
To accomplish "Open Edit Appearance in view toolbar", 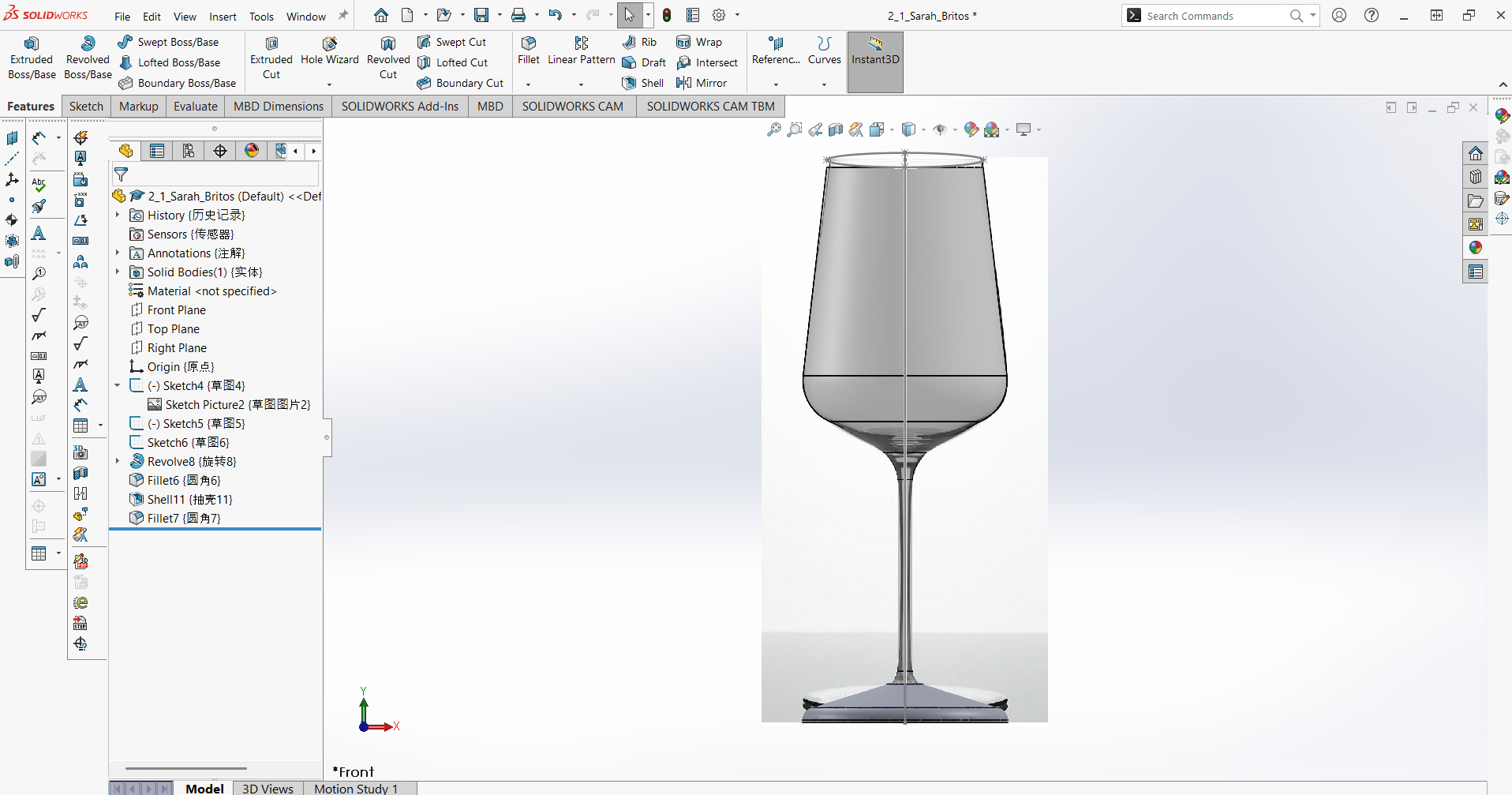I will click(971, 129).
